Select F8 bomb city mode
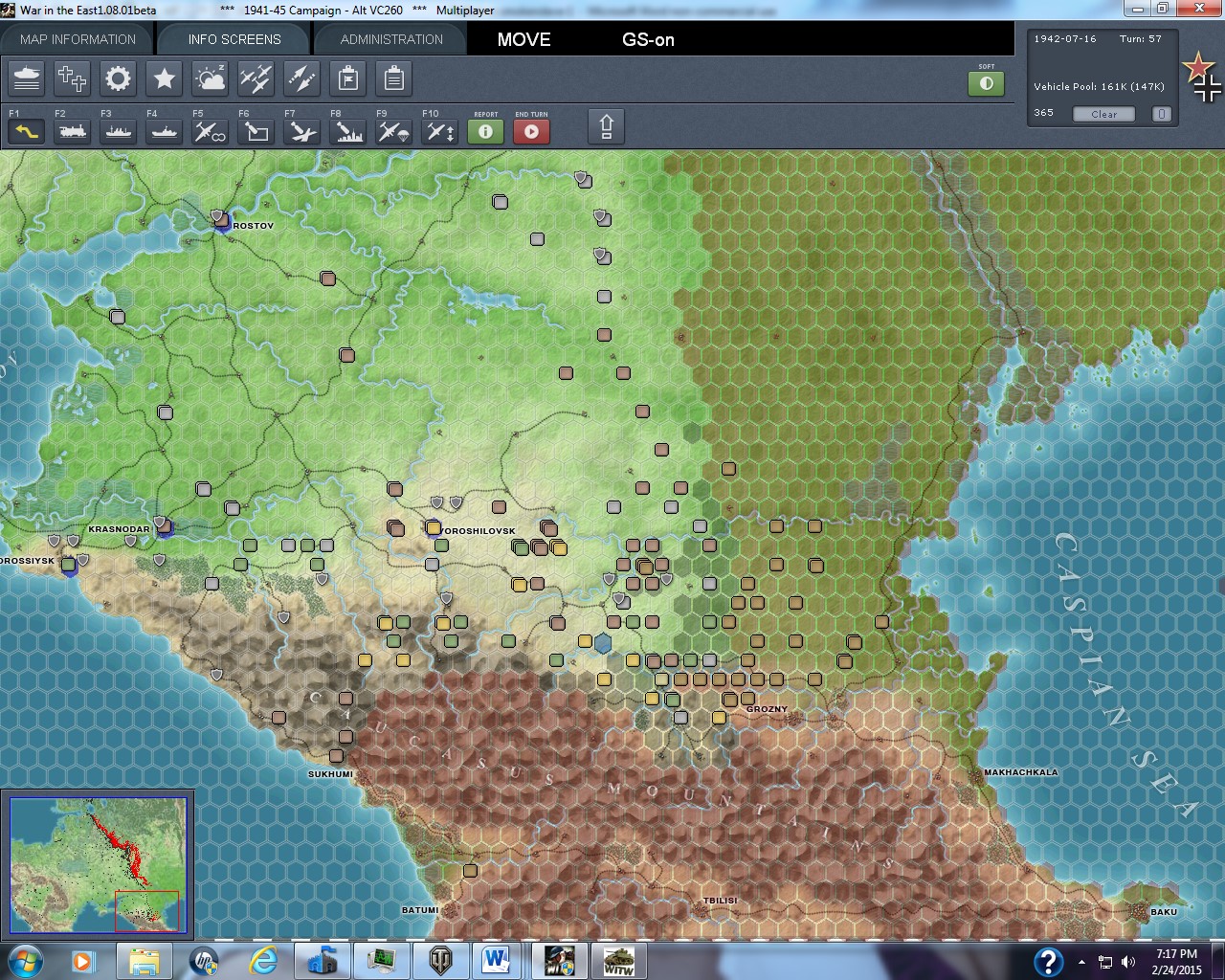This screenshot has height=980, width=1225. (x=348, y=131)
